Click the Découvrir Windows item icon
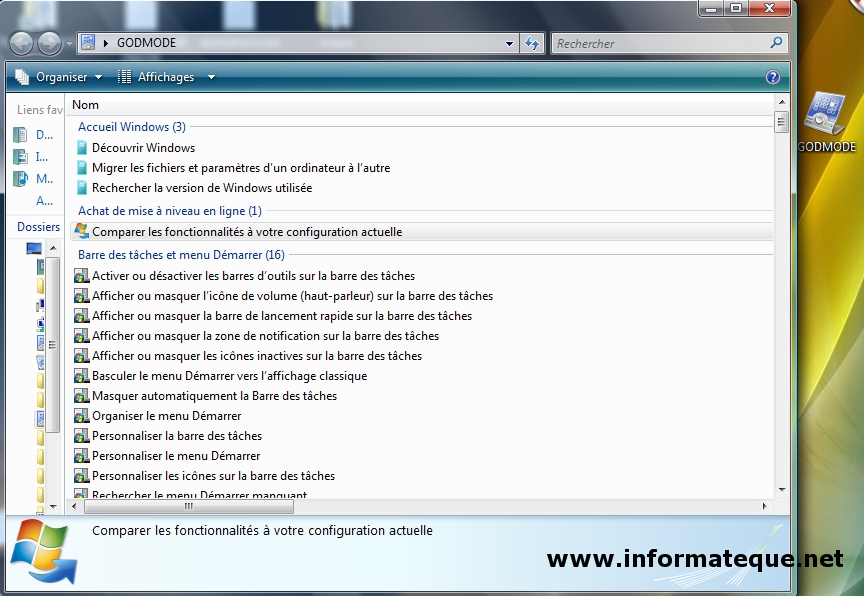Viewport: 864px width, 596px height. (x=82, y=148)
